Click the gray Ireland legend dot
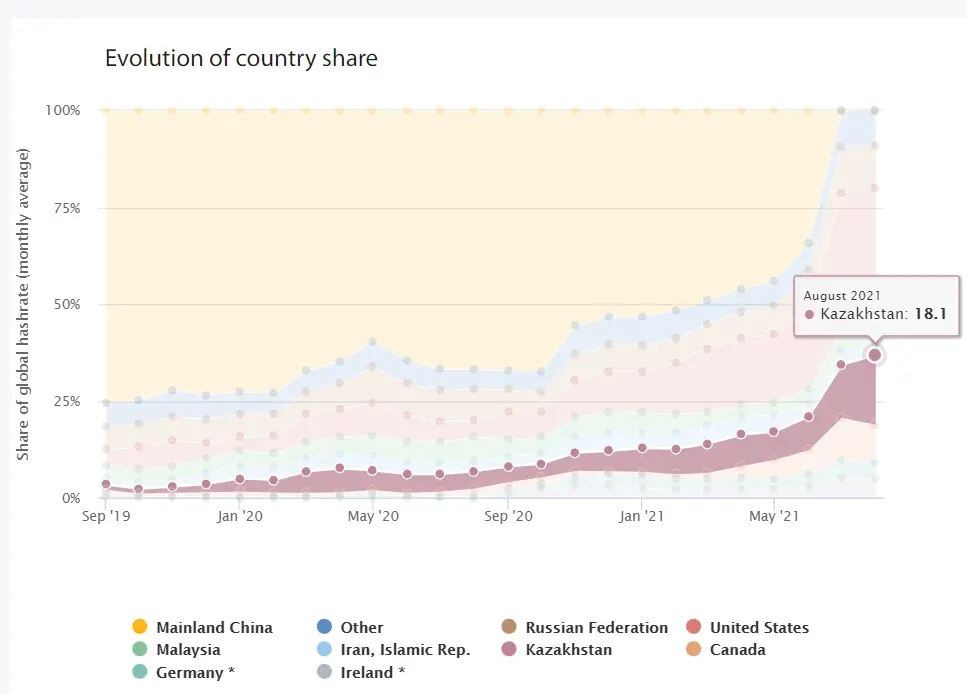967x694 pixels. 324,672
